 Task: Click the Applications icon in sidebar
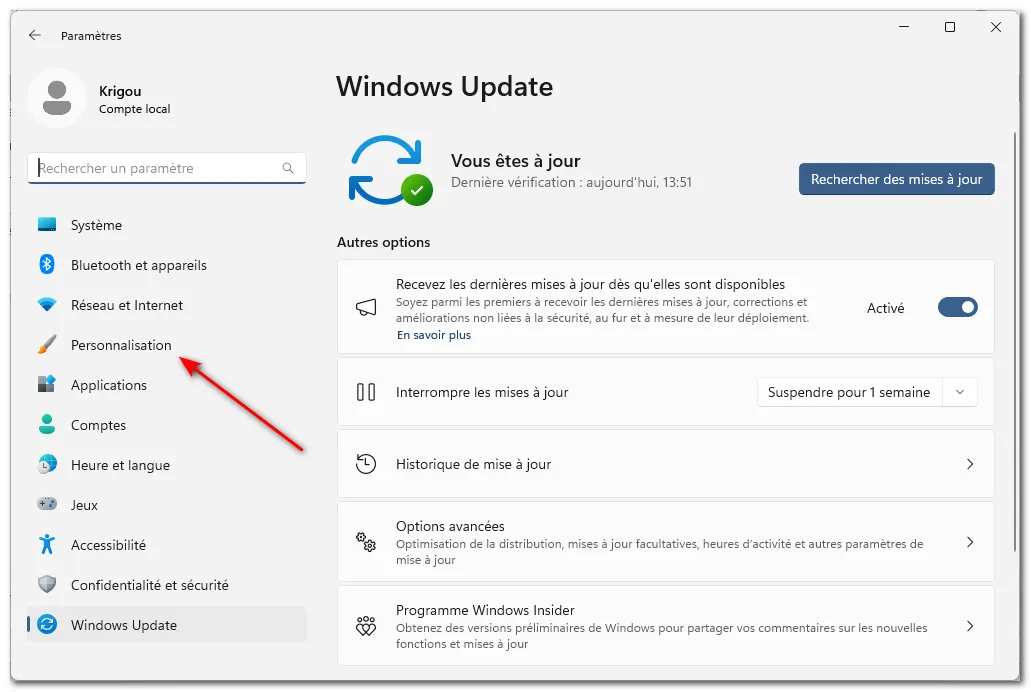[x=47, y=384]
